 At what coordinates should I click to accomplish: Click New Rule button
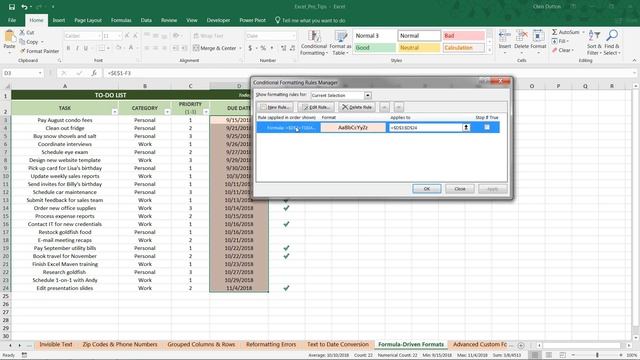[x=276, y=107]
